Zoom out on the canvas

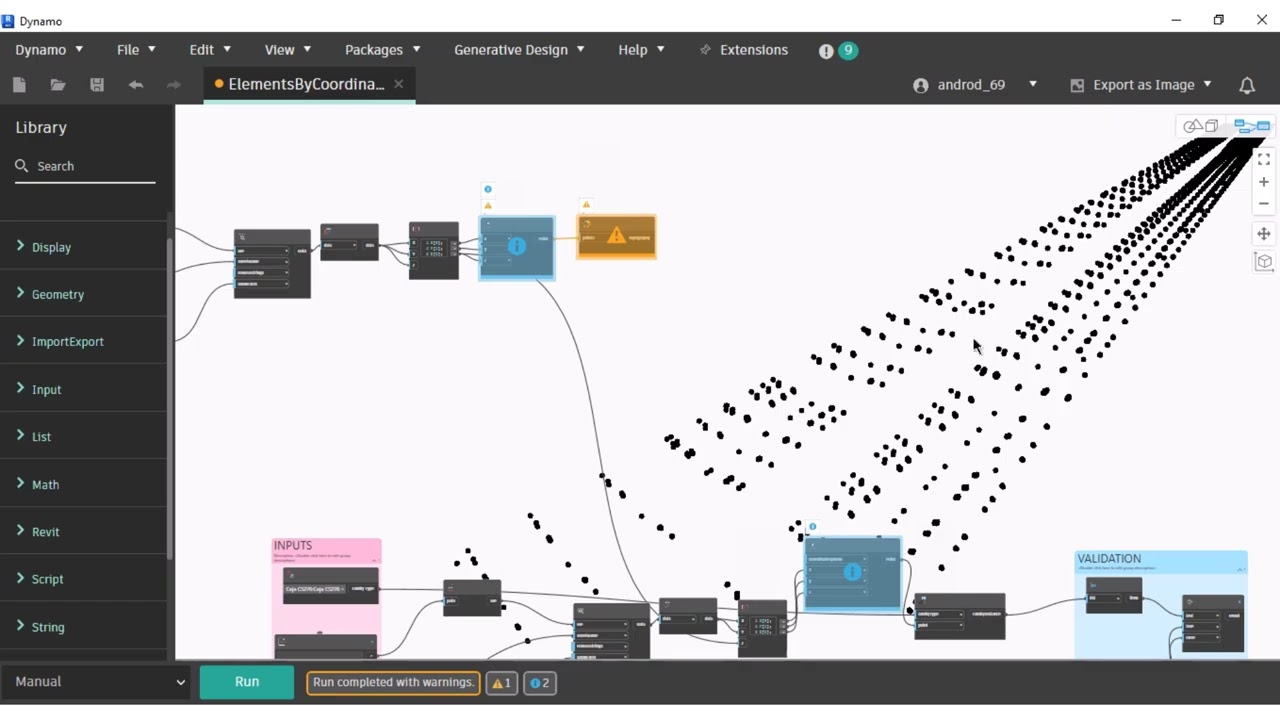[1264, 204]
